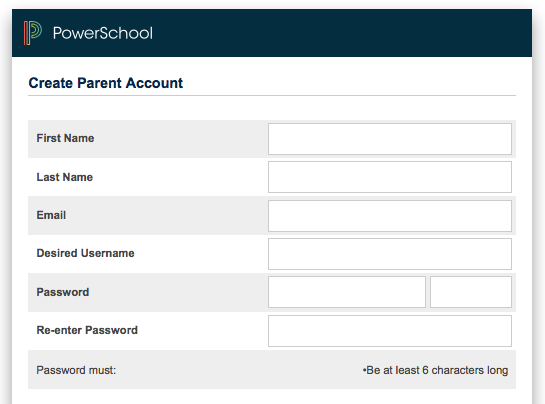Click the Email label text
The height and width of the screenshot is (404, 545).
[51, 215]
